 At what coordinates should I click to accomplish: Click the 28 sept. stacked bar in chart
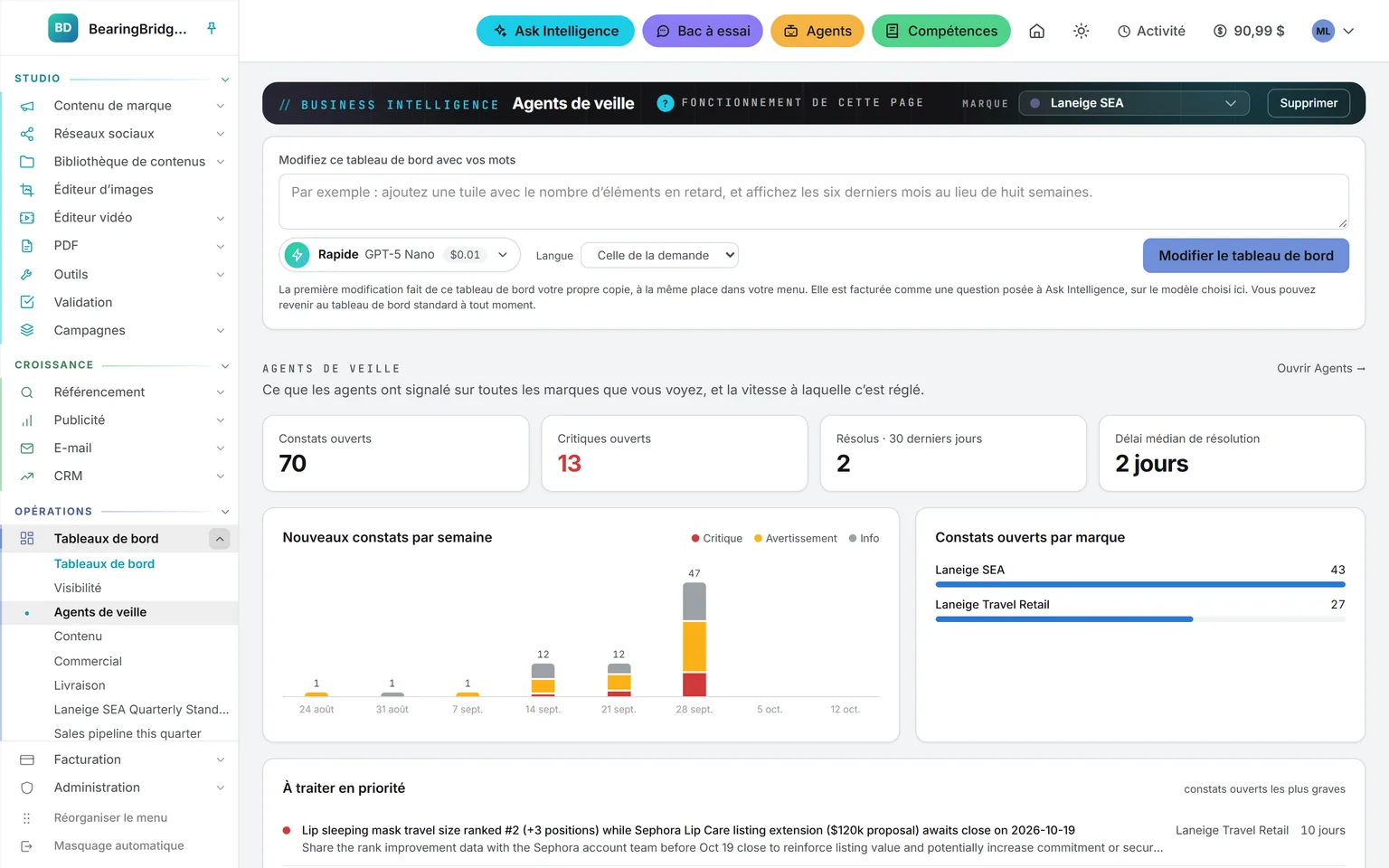point(694,639)
